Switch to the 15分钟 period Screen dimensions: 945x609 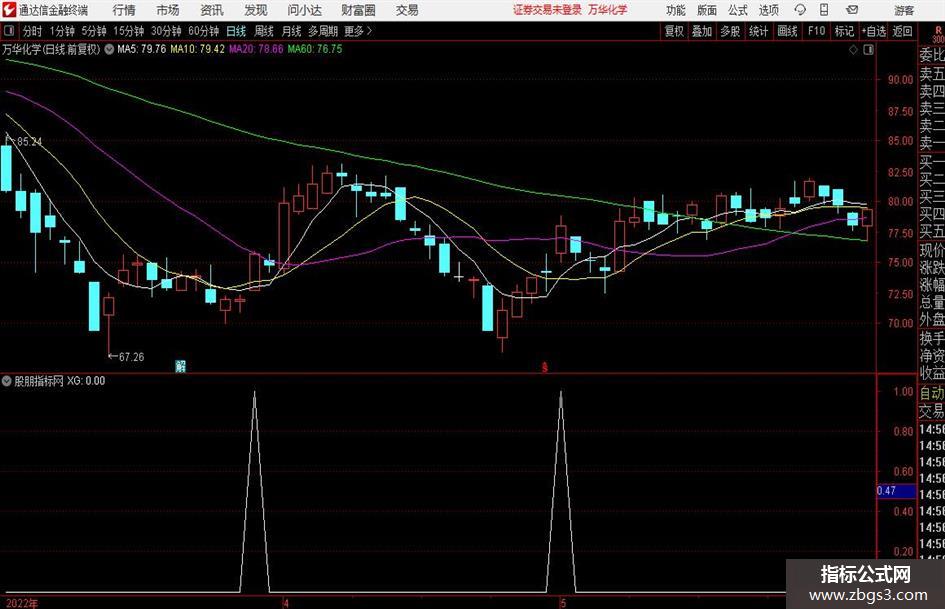(x=129, y=31)
